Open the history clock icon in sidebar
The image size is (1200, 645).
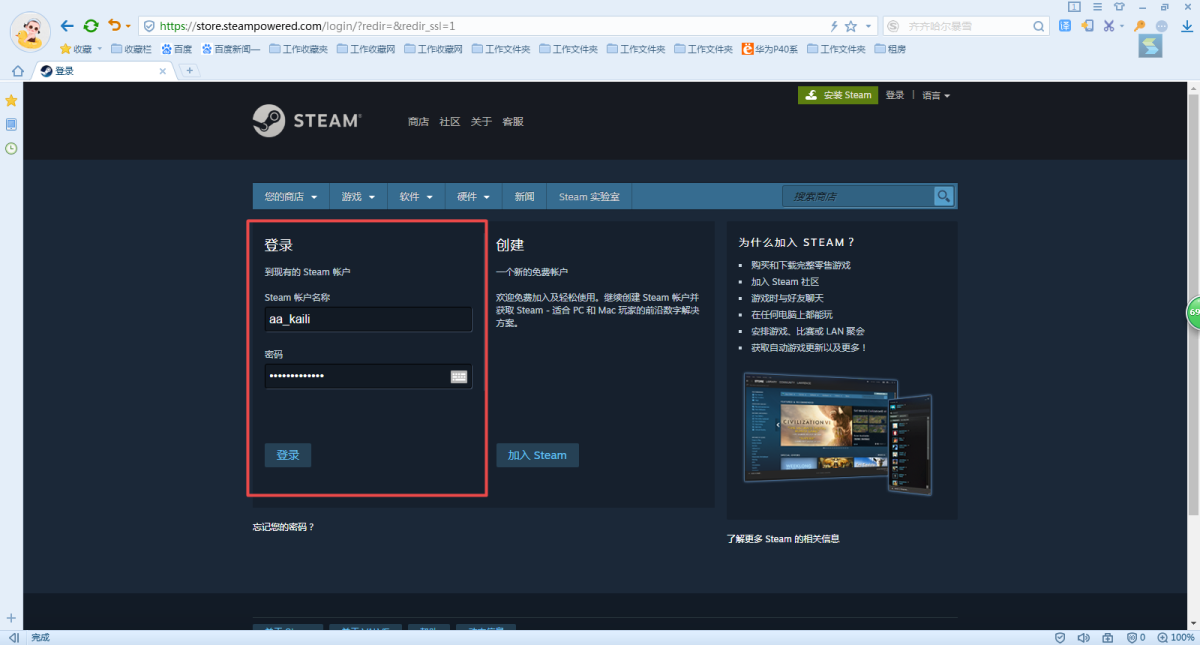click(11, 148)
